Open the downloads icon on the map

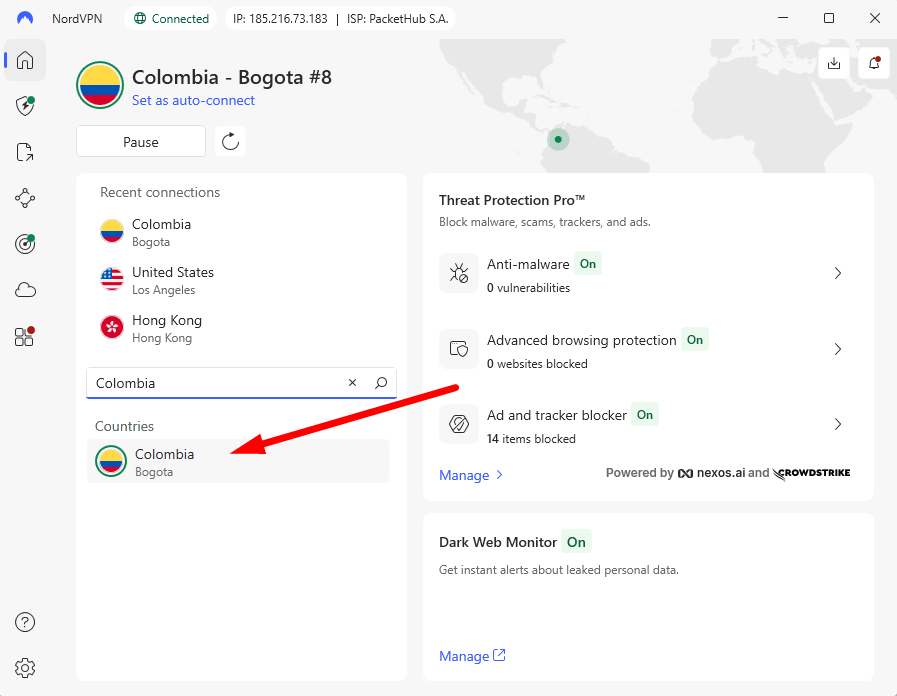(x=833, y=62)
